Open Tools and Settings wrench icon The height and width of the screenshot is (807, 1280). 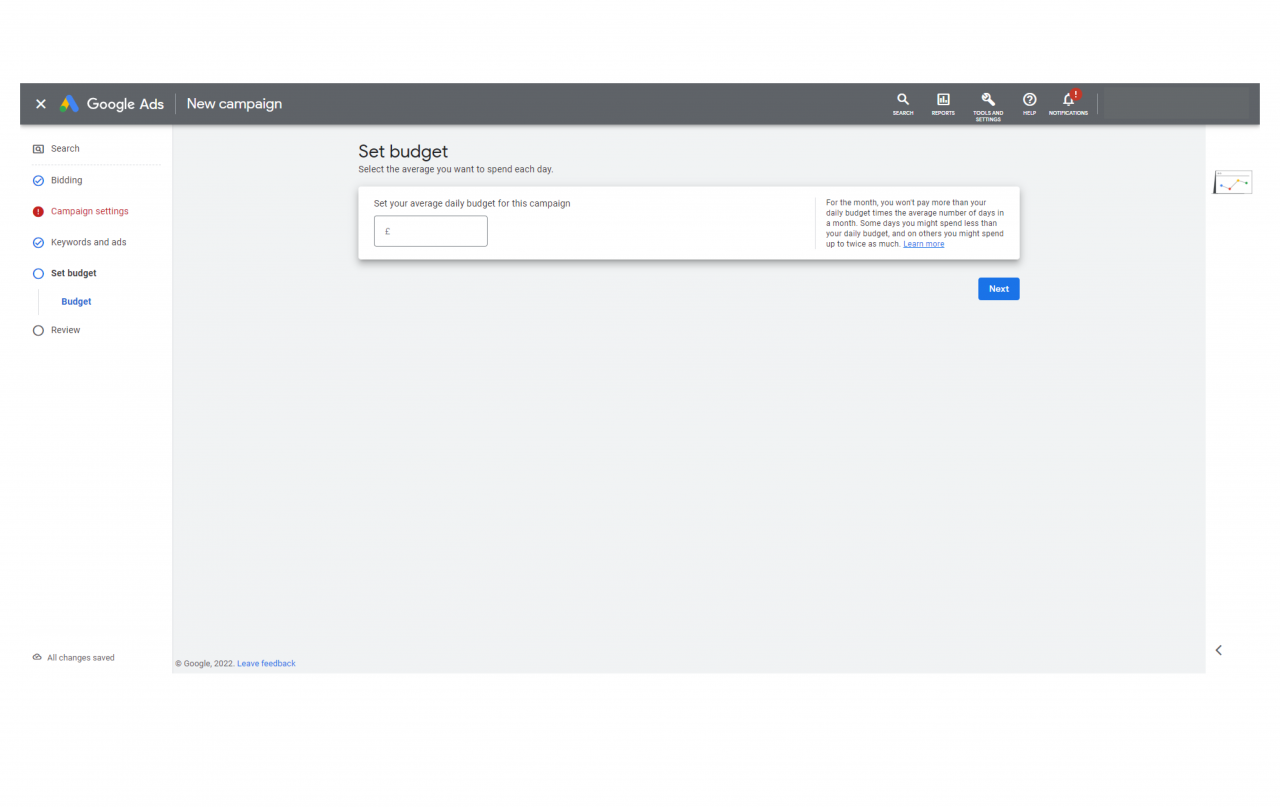pos(987,100)
